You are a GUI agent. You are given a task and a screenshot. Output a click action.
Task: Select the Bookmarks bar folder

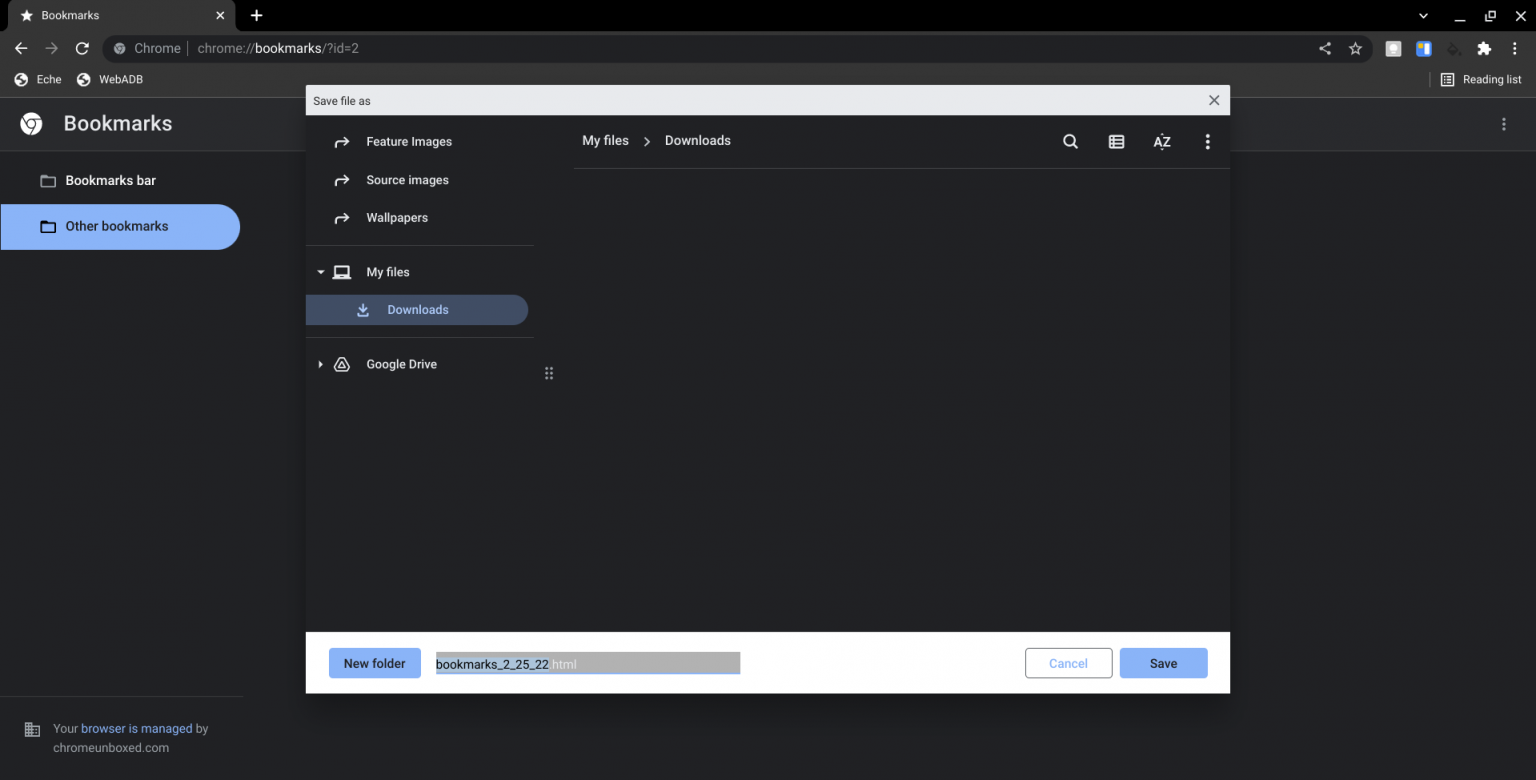click(x=110, y=180)
